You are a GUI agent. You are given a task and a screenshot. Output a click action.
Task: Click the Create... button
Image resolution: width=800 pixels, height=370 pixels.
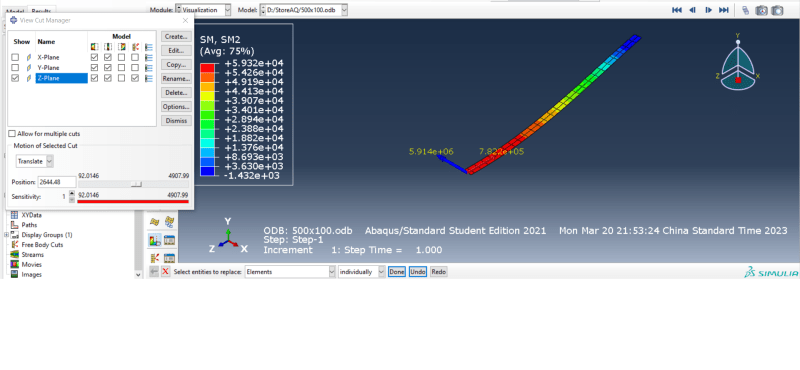[177, 36]
